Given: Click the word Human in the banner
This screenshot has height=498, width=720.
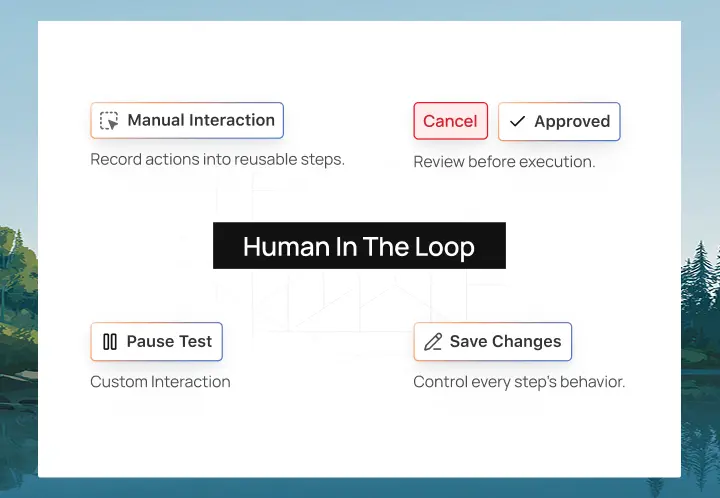Looking at the screenshot, I should [276, 247].
